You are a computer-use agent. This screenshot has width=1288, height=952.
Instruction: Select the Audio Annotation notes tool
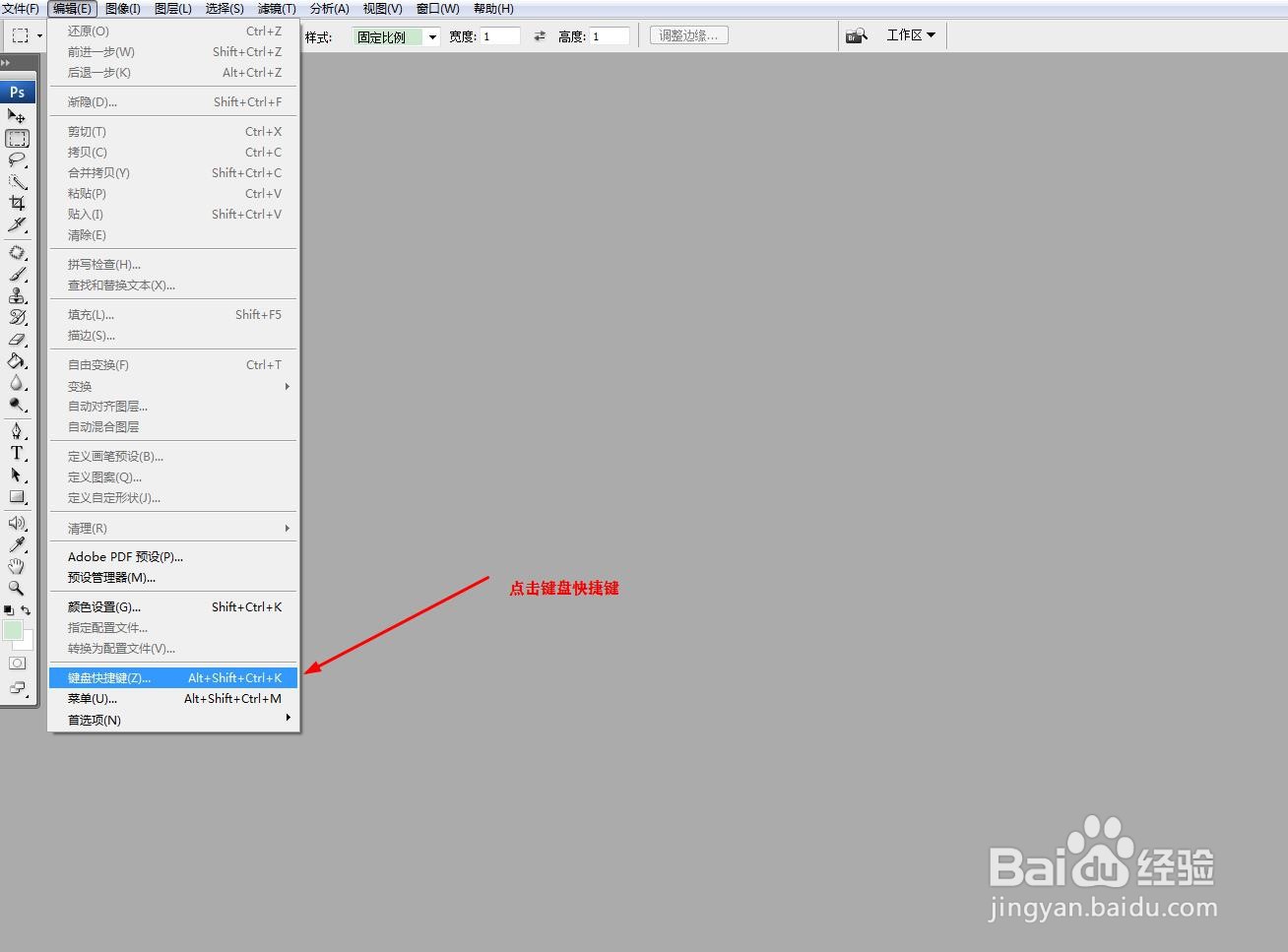coord(17,523)
